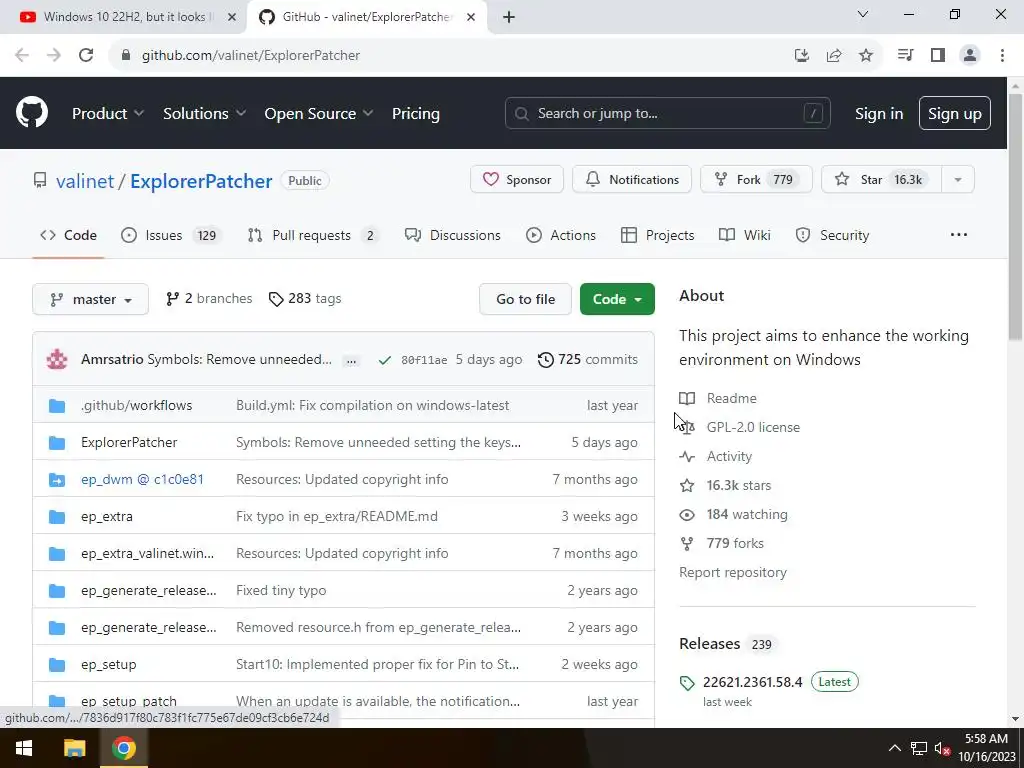Open the master branch selector dropdown

[90, 299]
